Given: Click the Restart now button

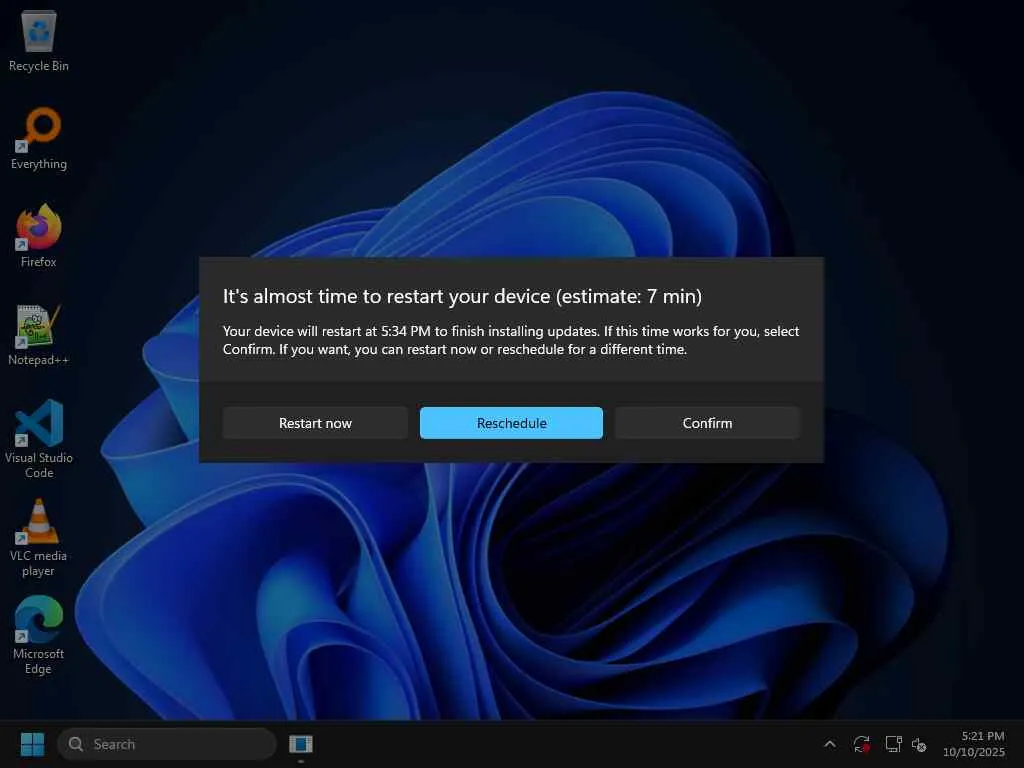Looking at the screenshot, I should click(x=315, y=423).
